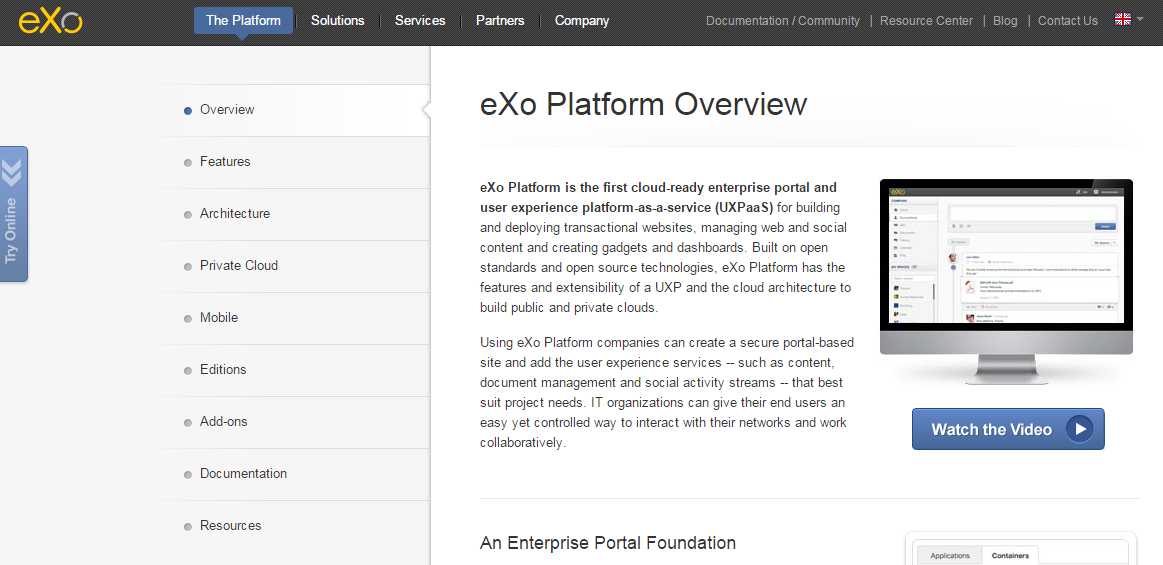Screen dimensions: 1163x565
Task: Select Features in the sidebar
Action: (x=292, y=162)
